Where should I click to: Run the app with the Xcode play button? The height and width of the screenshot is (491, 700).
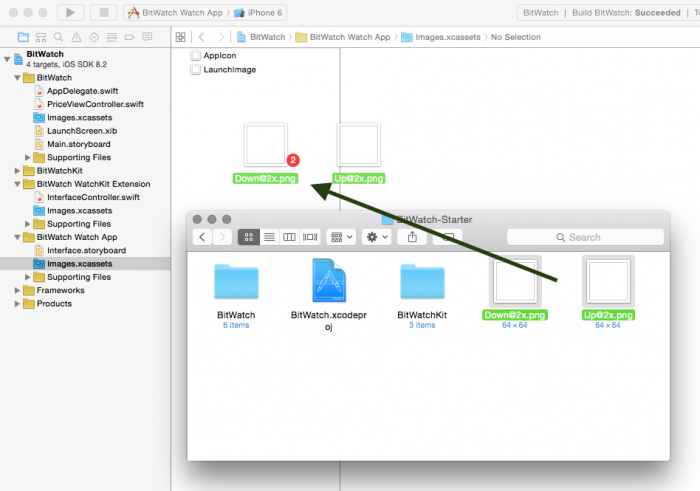[70, 12]
